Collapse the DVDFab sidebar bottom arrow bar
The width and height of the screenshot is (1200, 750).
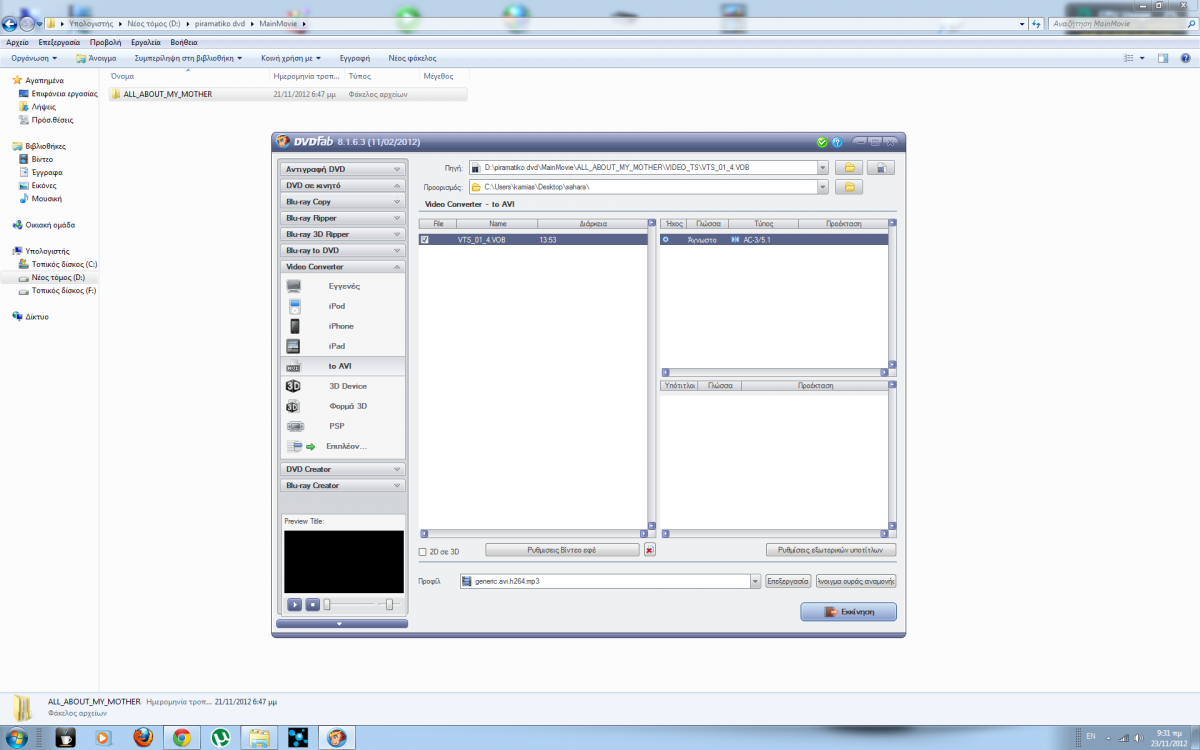tap(341, 624)
